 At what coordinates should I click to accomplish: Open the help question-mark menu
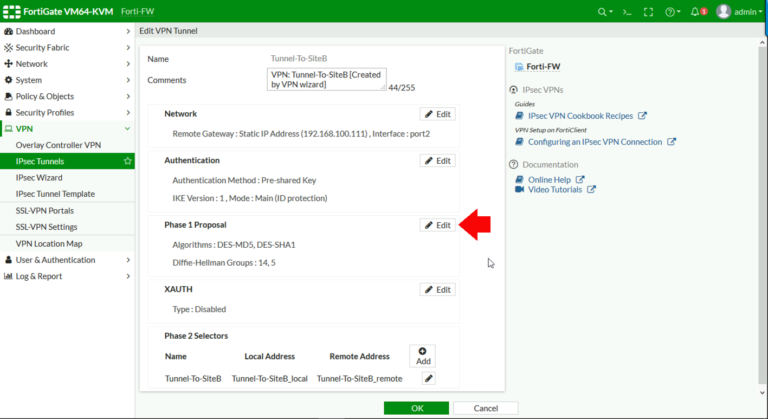tap(672, 12)
